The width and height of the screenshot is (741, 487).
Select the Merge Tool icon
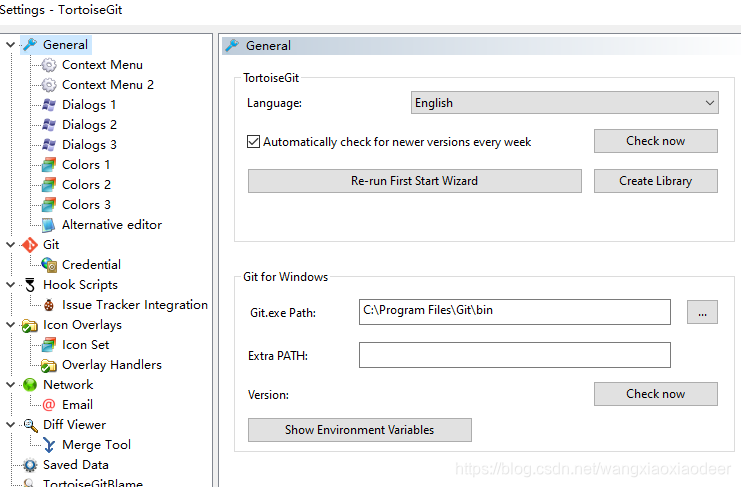pos(49,445)
